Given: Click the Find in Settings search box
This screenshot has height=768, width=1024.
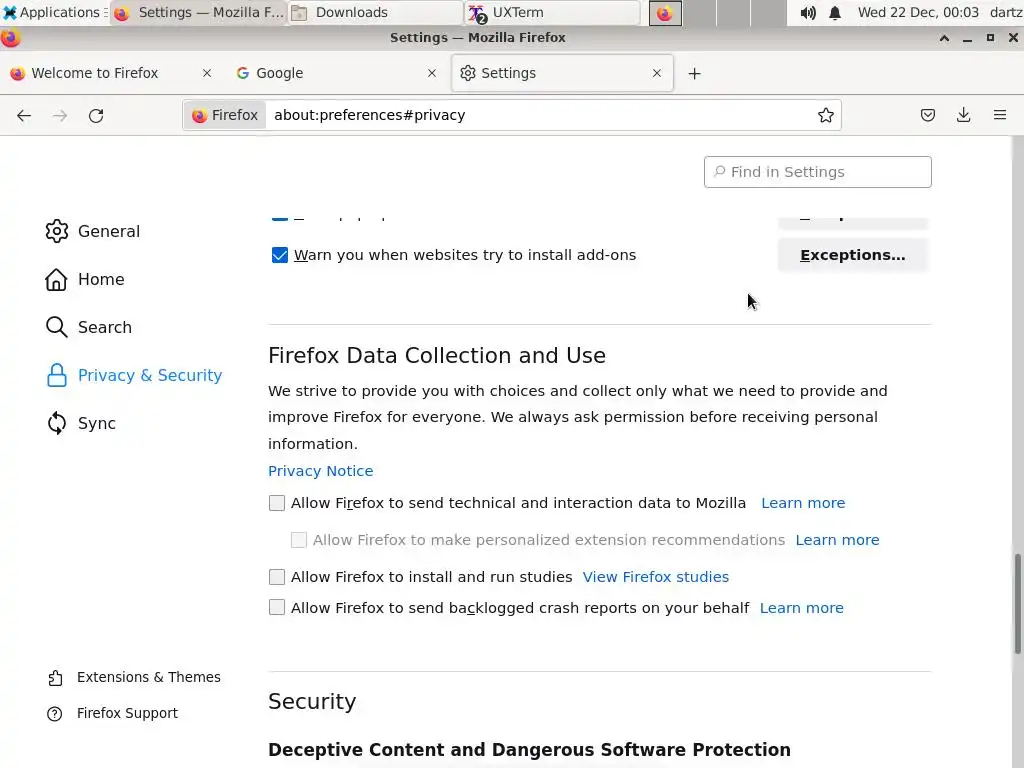Looking at the screenshot, I should [x=818, y=172].
